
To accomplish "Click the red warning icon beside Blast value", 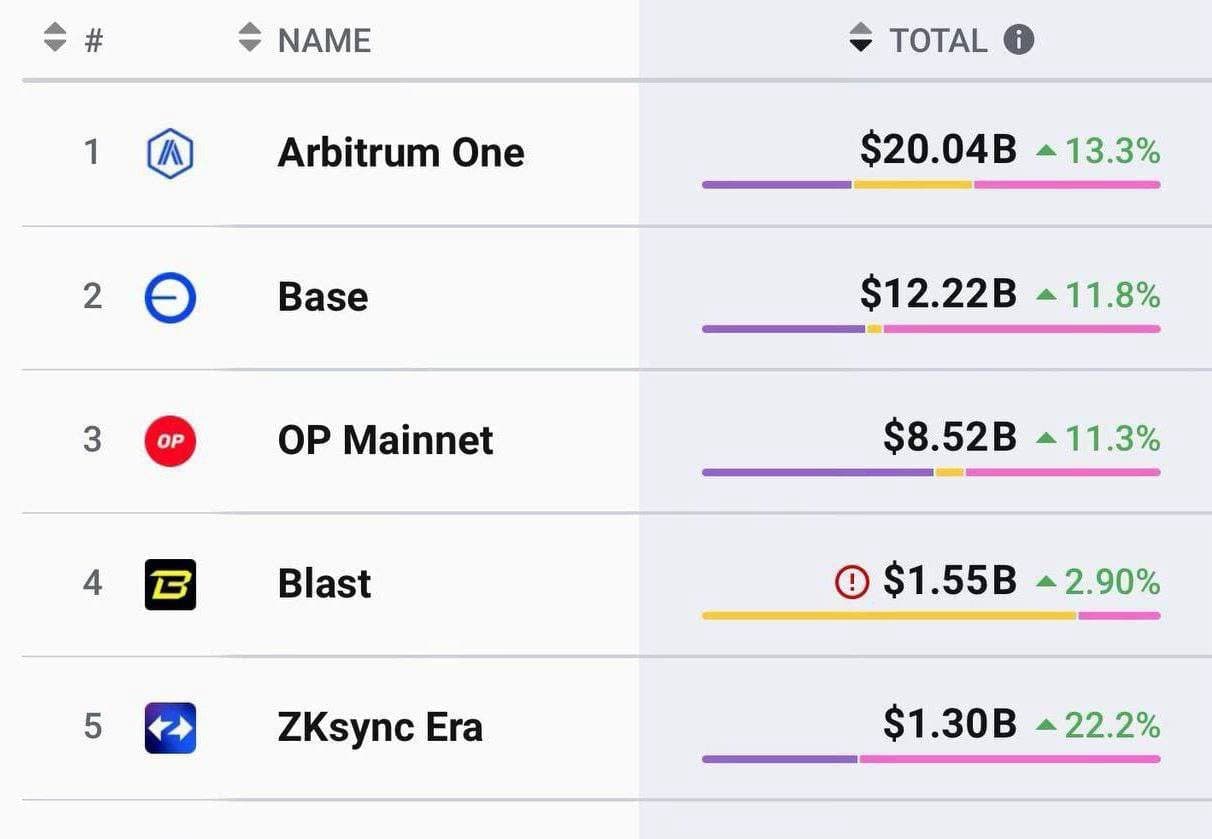I will [851, 582].
